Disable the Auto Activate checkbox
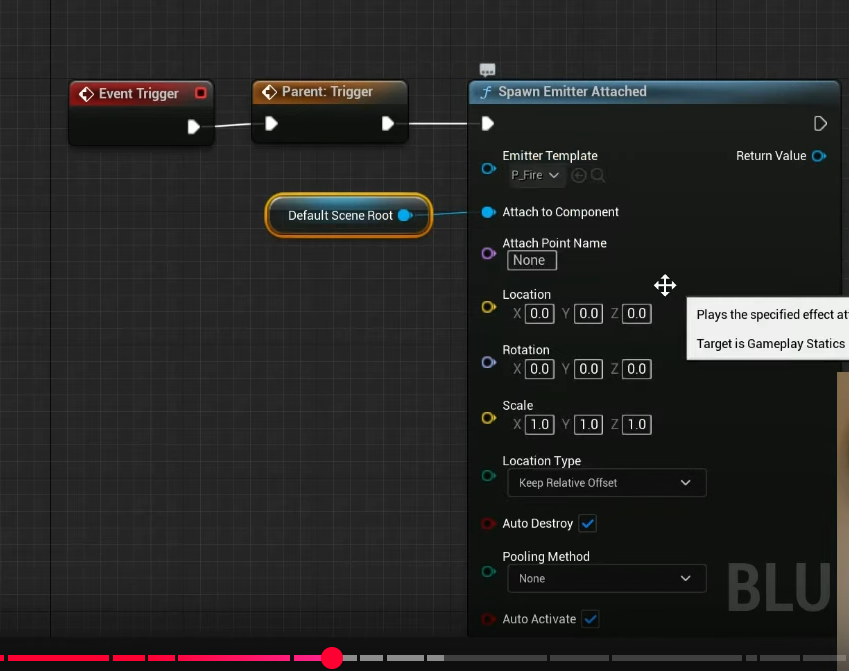Viewport: 849px width, 671px height. [591, 619]
